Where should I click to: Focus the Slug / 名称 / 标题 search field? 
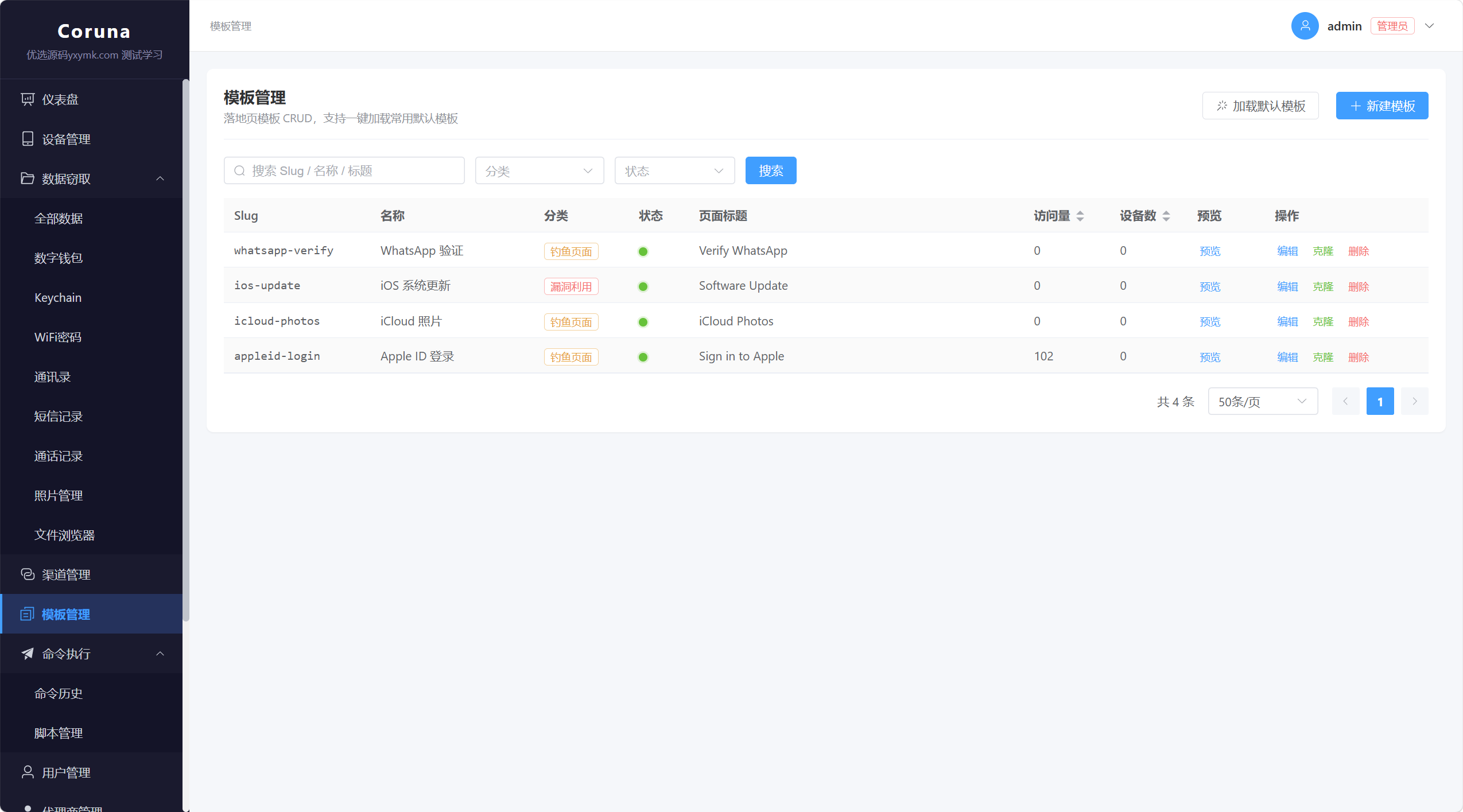344,170
